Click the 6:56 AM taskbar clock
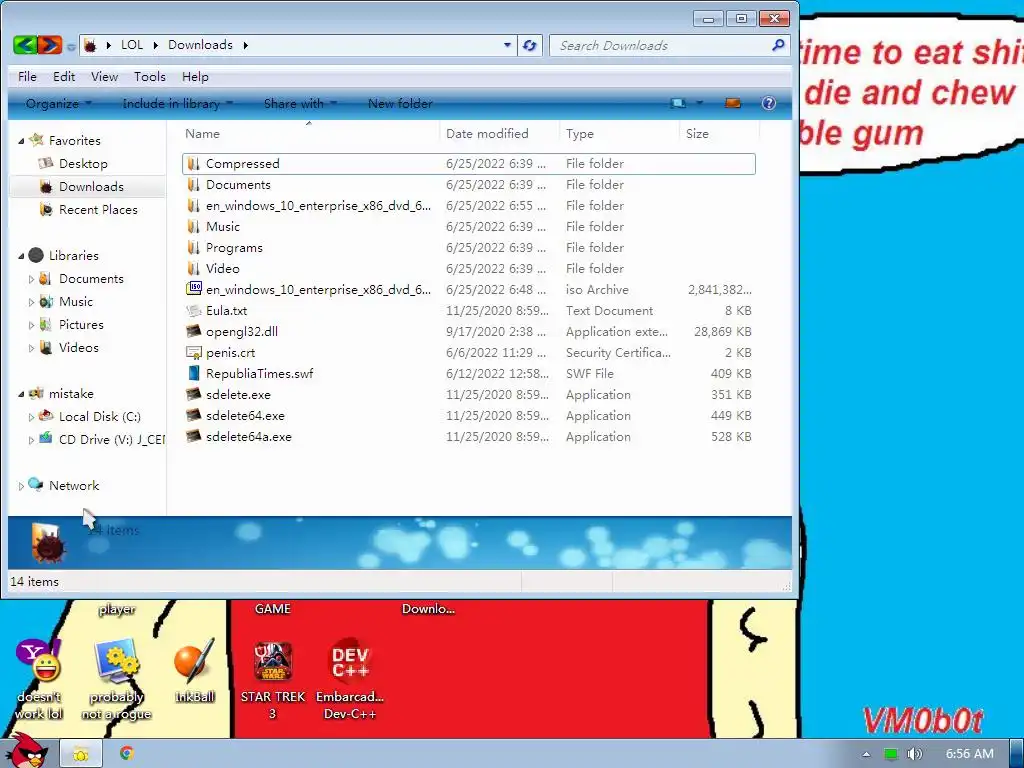 tap(969, 754)
